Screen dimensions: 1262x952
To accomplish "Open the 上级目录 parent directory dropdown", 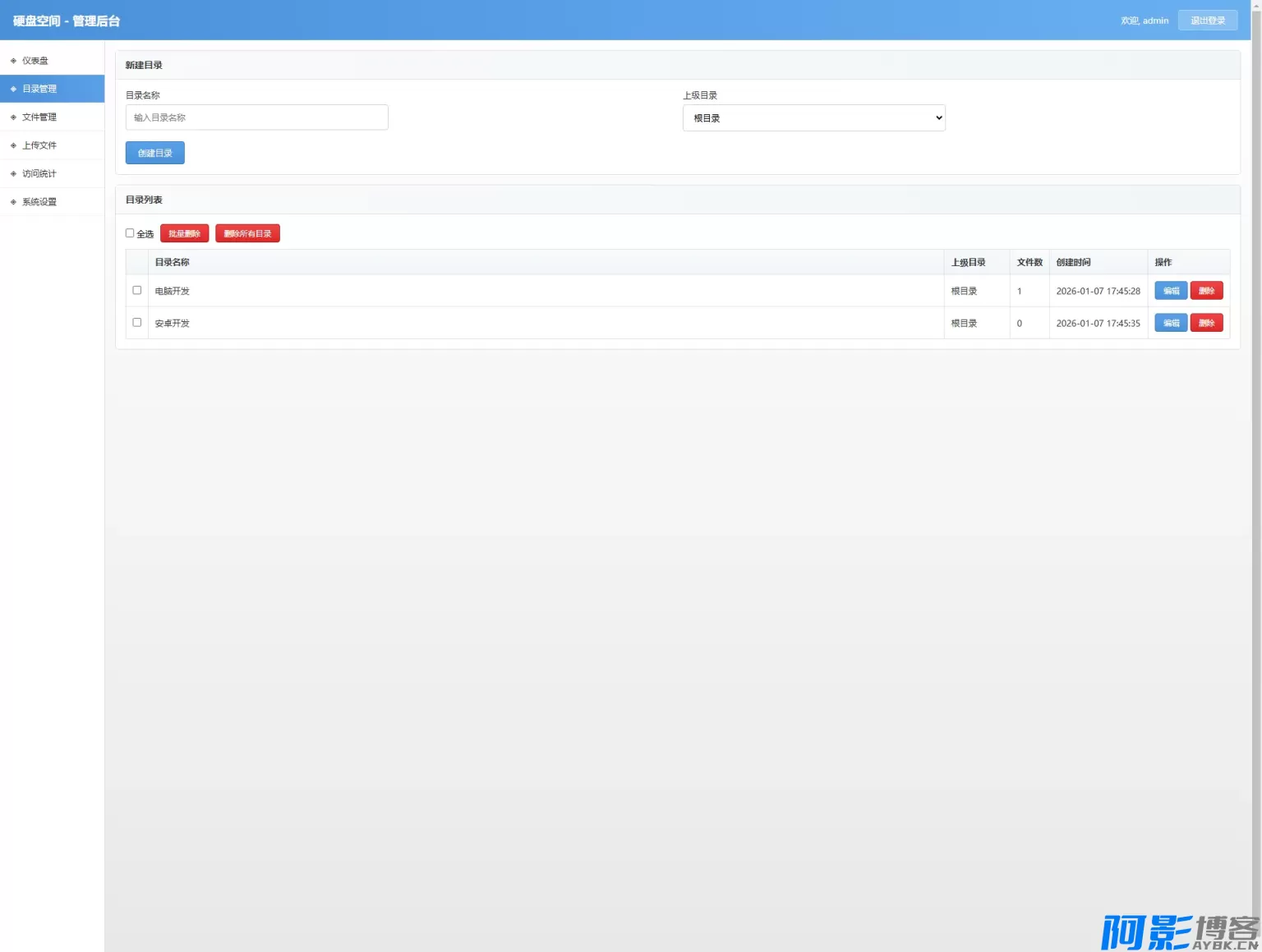I will [813, 118].
